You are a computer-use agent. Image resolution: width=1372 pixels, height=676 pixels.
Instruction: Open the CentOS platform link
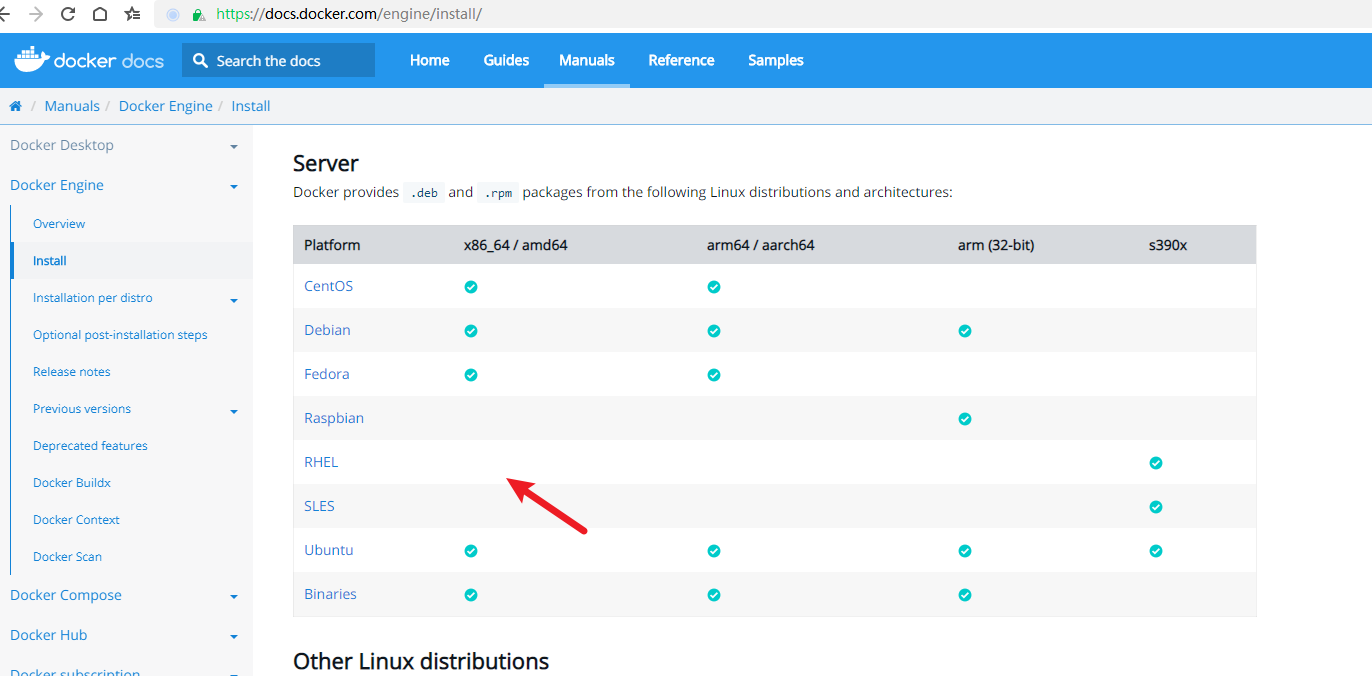point(329,286)
